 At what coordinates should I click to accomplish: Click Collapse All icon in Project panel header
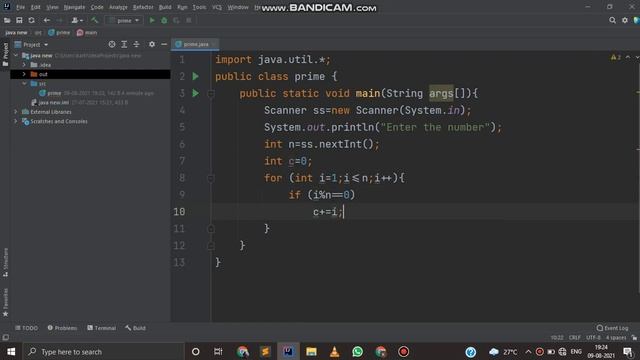pyautogui.click(x=136, y=44)
